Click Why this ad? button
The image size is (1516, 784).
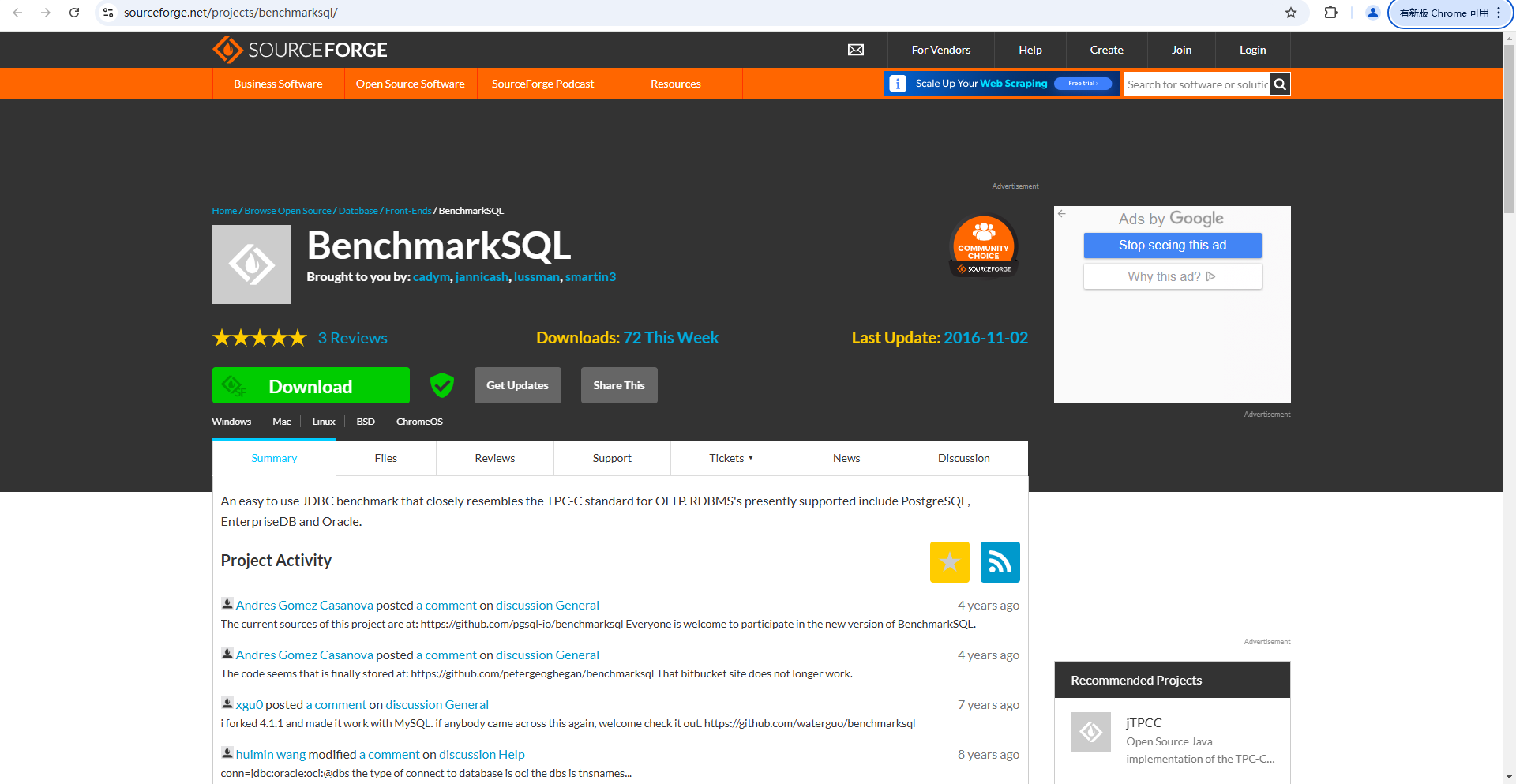tap(1173, 276)
